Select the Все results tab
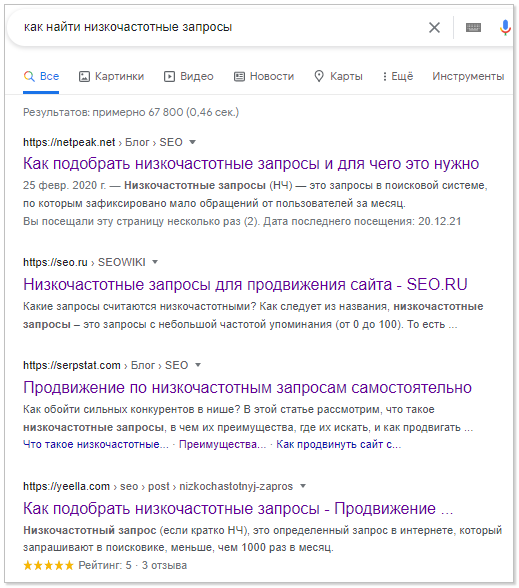Image resolution: width=519 pixels, height=588 pixels. (41, 76)
